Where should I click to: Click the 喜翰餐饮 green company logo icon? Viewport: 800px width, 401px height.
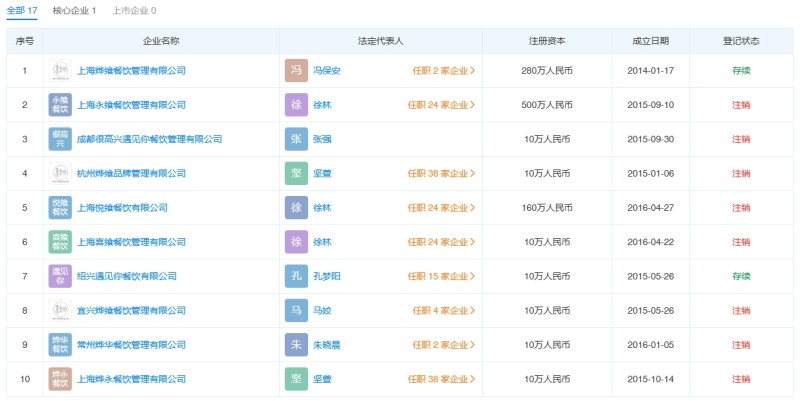[61, 242]
